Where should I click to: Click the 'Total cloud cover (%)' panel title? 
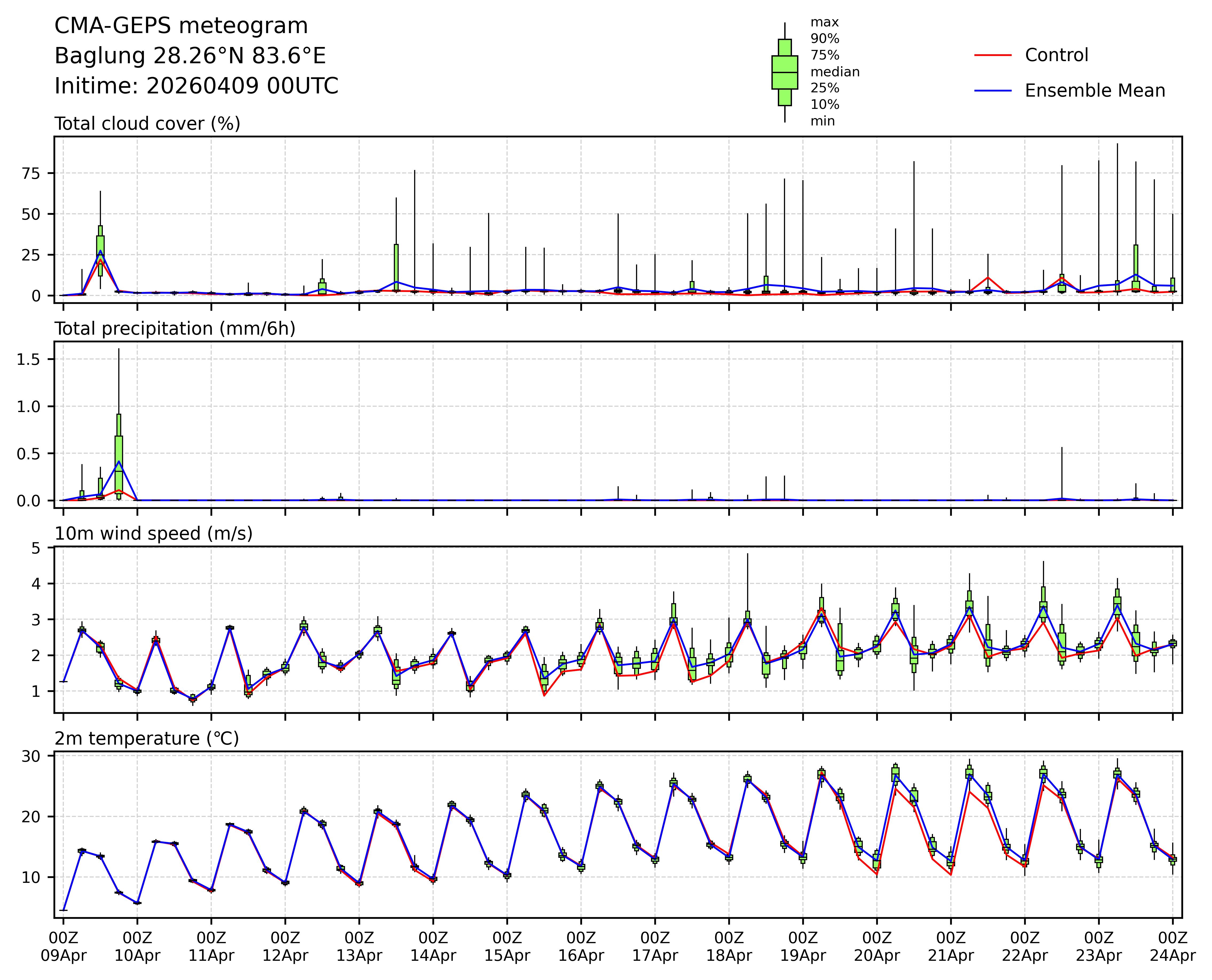click(147, 124)
